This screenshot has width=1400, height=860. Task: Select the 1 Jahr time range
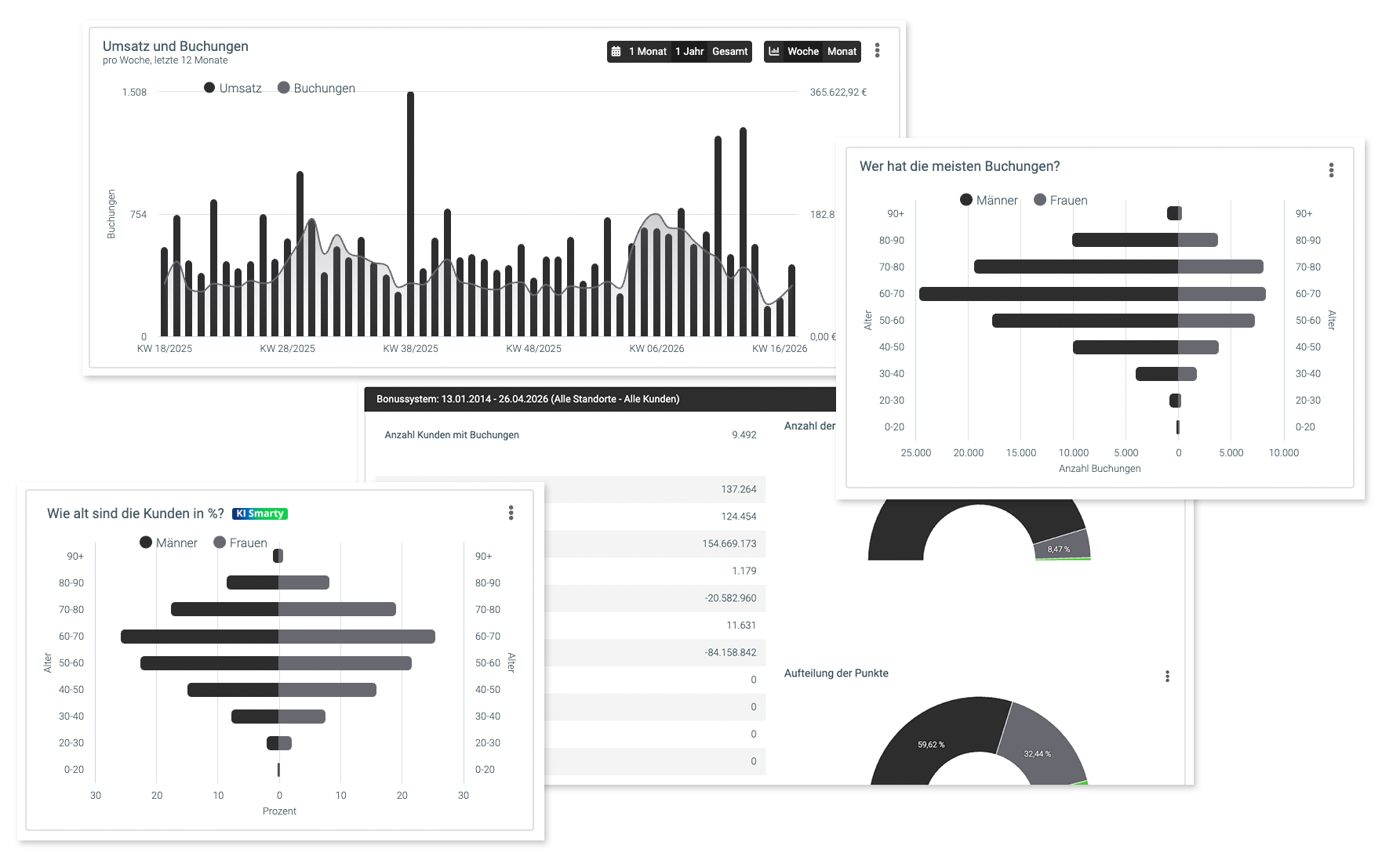(689, 52)
